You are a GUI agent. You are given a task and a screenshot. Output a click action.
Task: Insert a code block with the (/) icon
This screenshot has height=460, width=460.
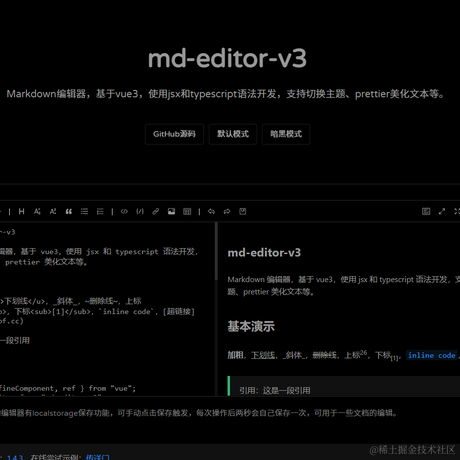pyautogui.click(x=140, y=211)
